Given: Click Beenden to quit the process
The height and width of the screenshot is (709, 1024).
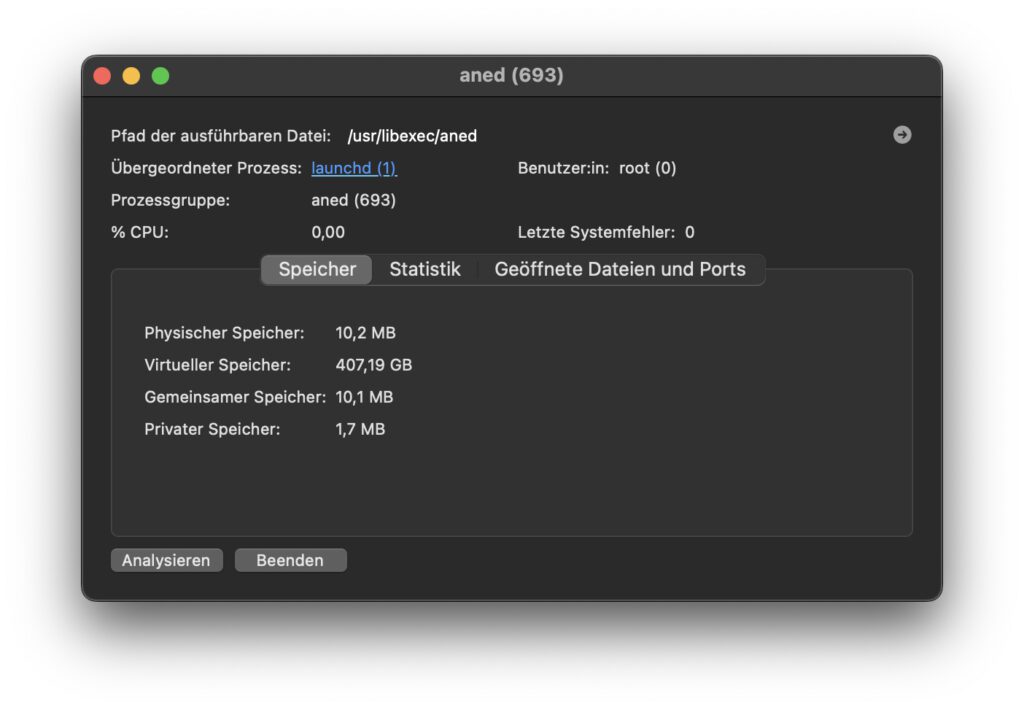Looking at the screenshot, I should (x=290, y=560).
